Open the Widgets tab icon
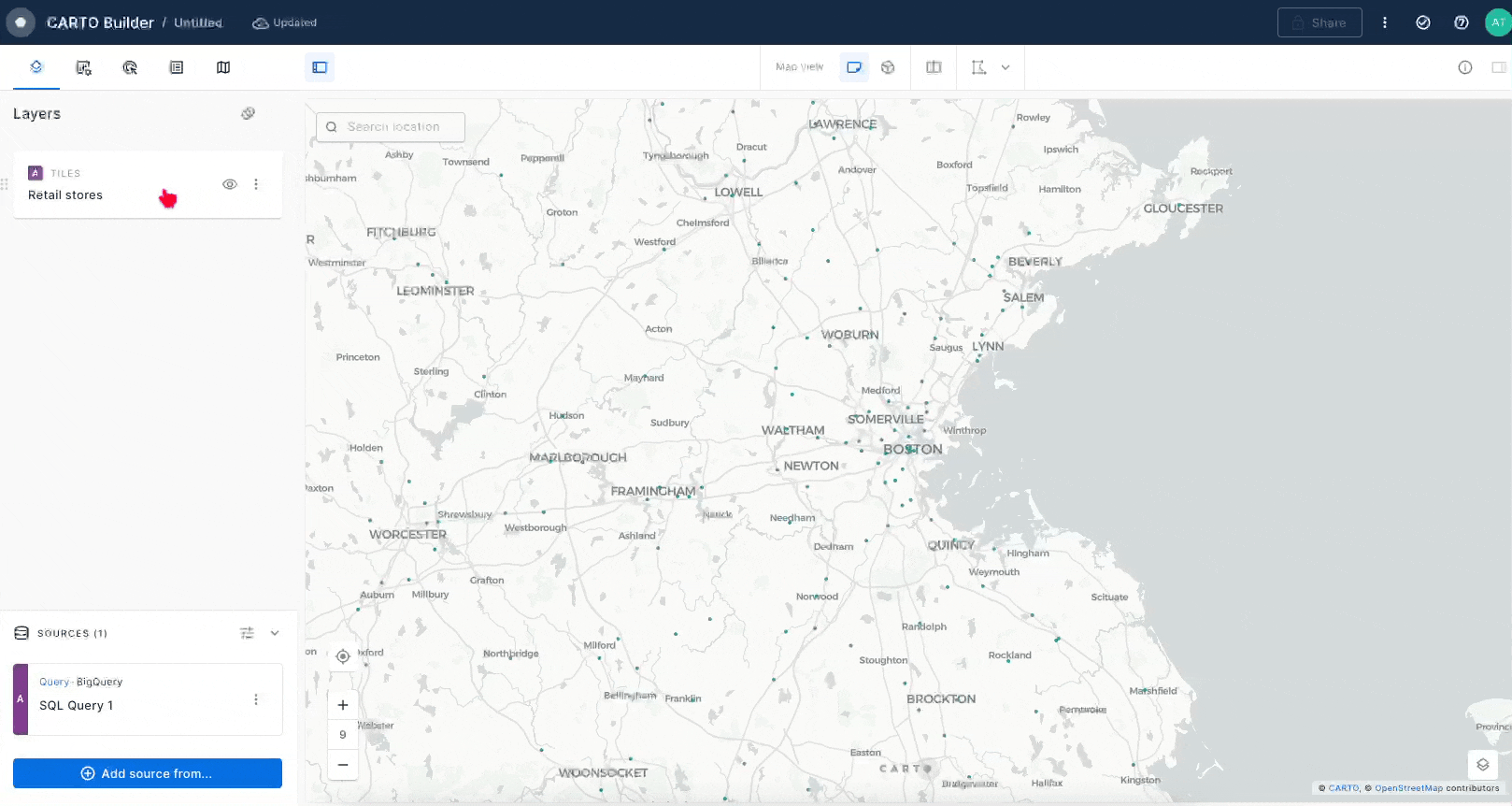 (83, 67)
